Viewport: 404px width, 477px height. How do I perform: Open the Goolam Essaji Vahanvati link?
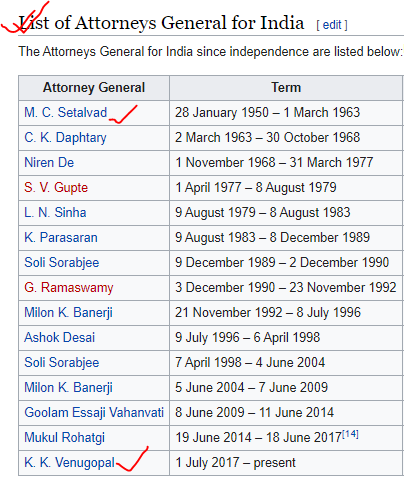94,412
